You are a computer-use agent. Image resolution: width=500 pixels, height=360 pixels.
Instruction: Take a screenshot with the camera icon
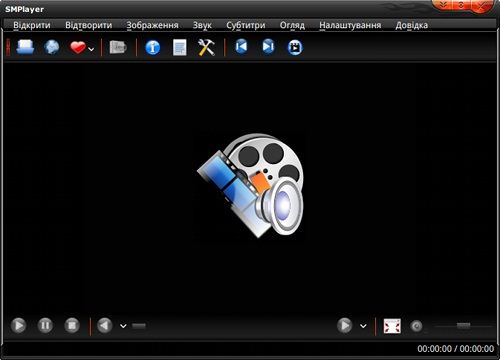click(118, 47)
